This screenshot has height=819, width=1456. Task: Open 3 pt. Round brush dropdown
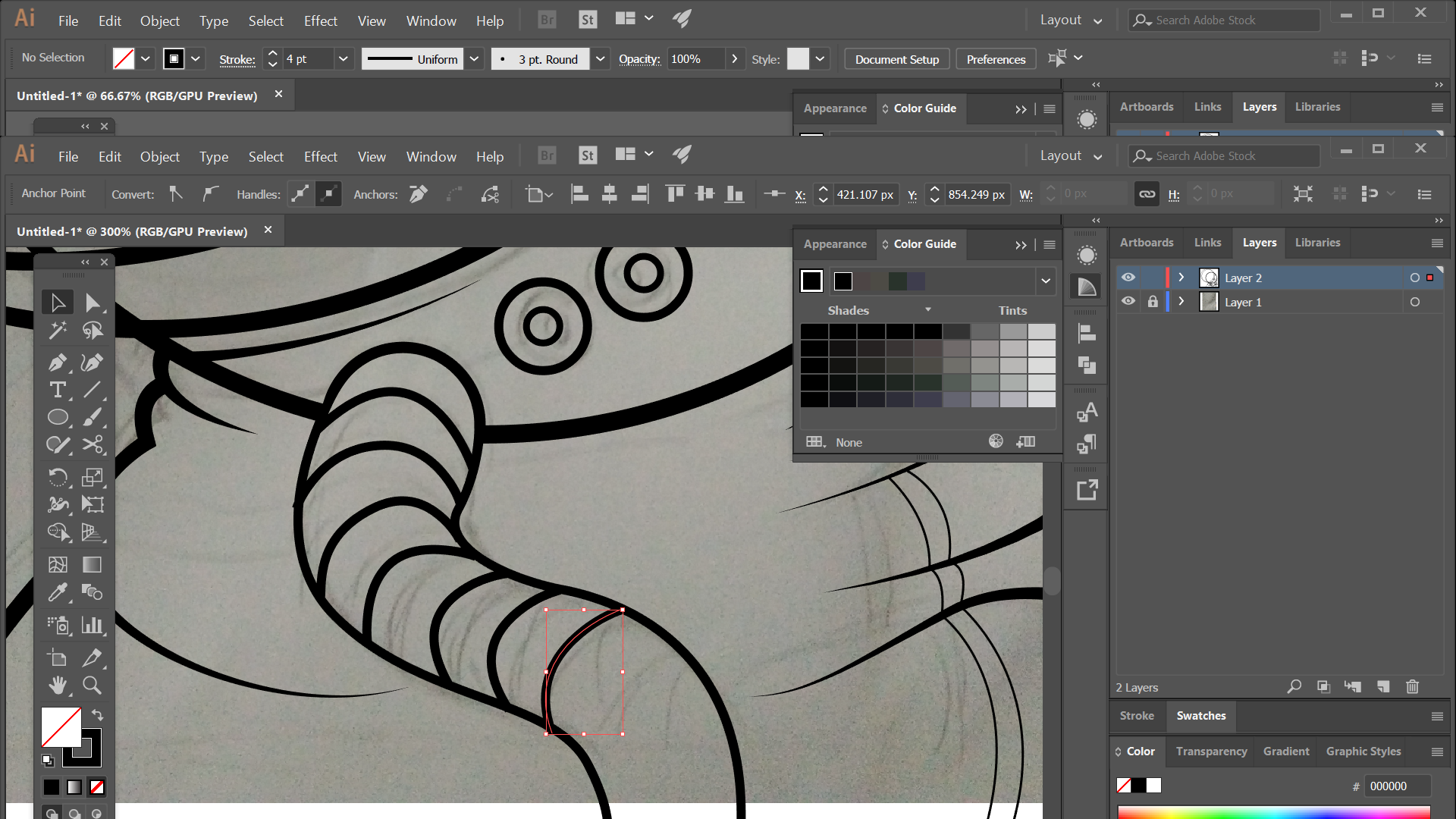600,58
